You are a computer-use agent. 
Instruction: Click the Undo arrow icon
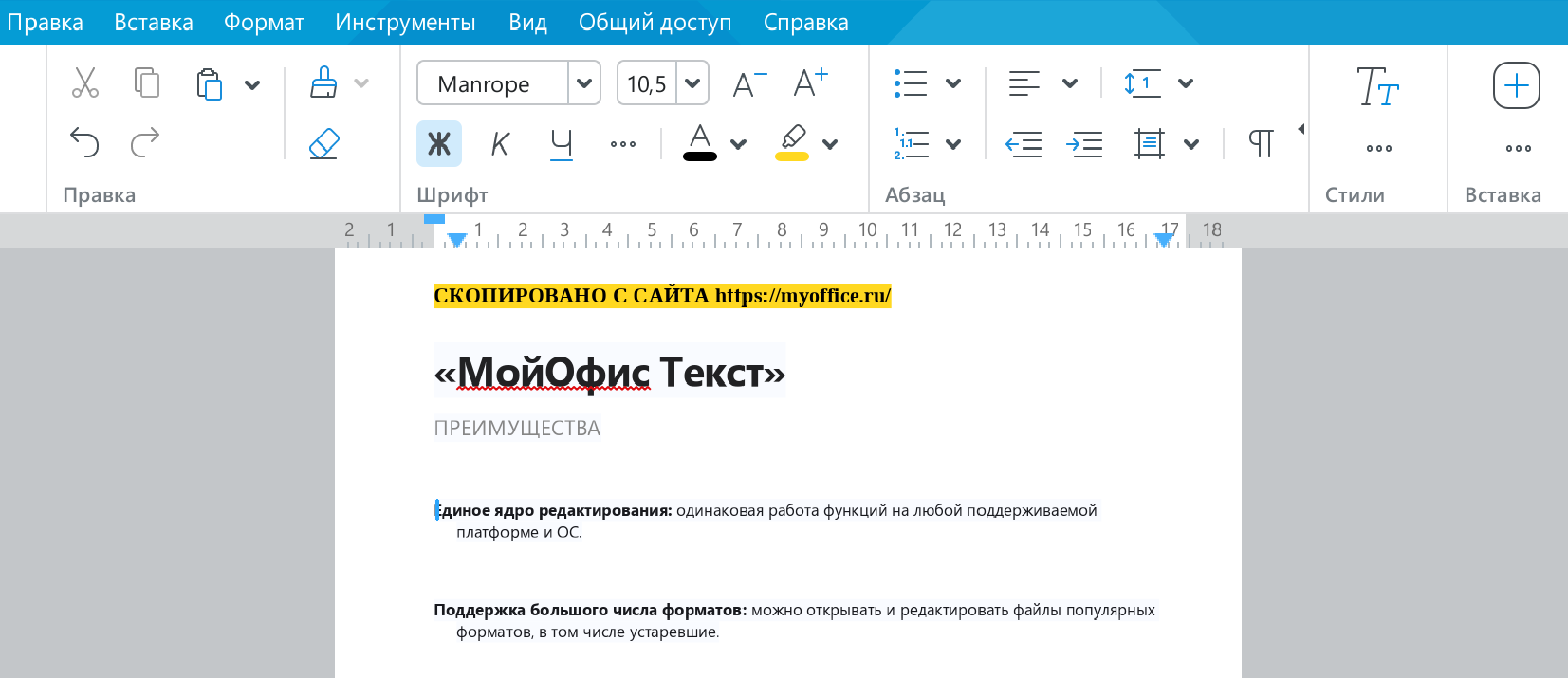pos(84,143)
